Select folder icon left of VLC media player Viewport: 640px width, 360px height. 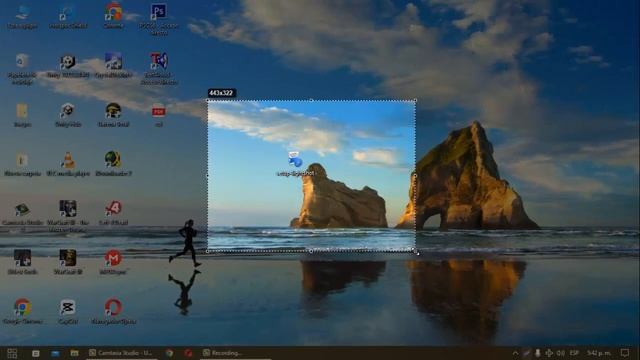pos(22,164)
